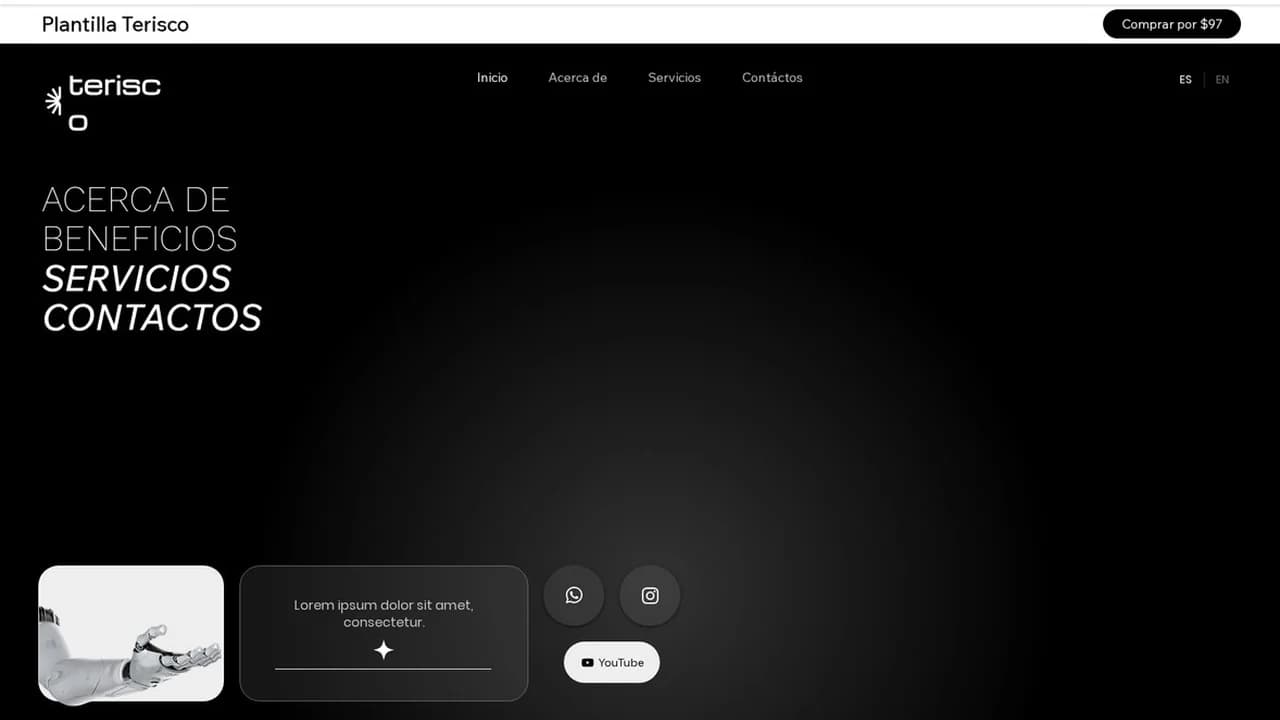The height and width of the screenshot is (720, 1280).
Task: Open the Instagram icon button
Action: 650,596
